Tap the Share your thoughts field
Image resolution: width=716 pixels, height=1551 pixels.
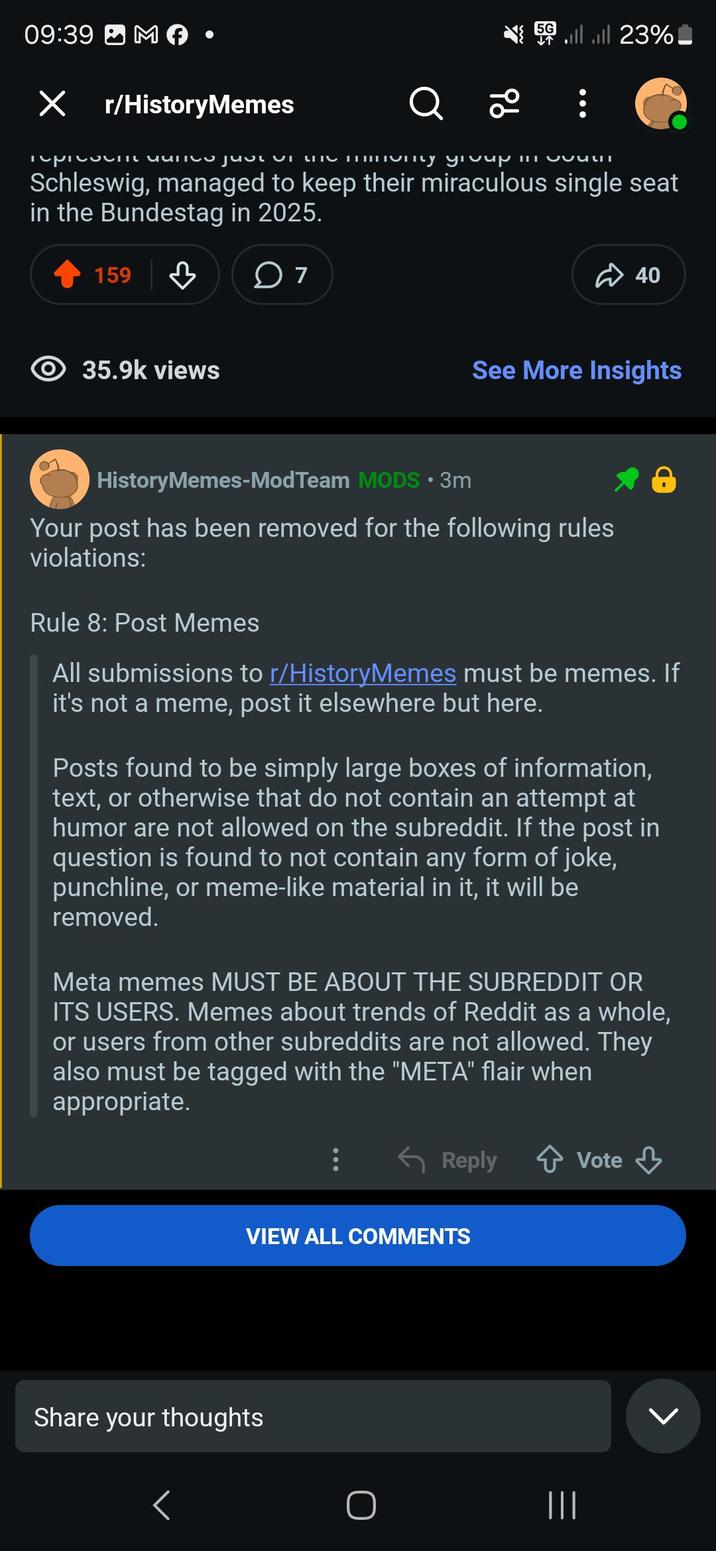coord(312,1417)
